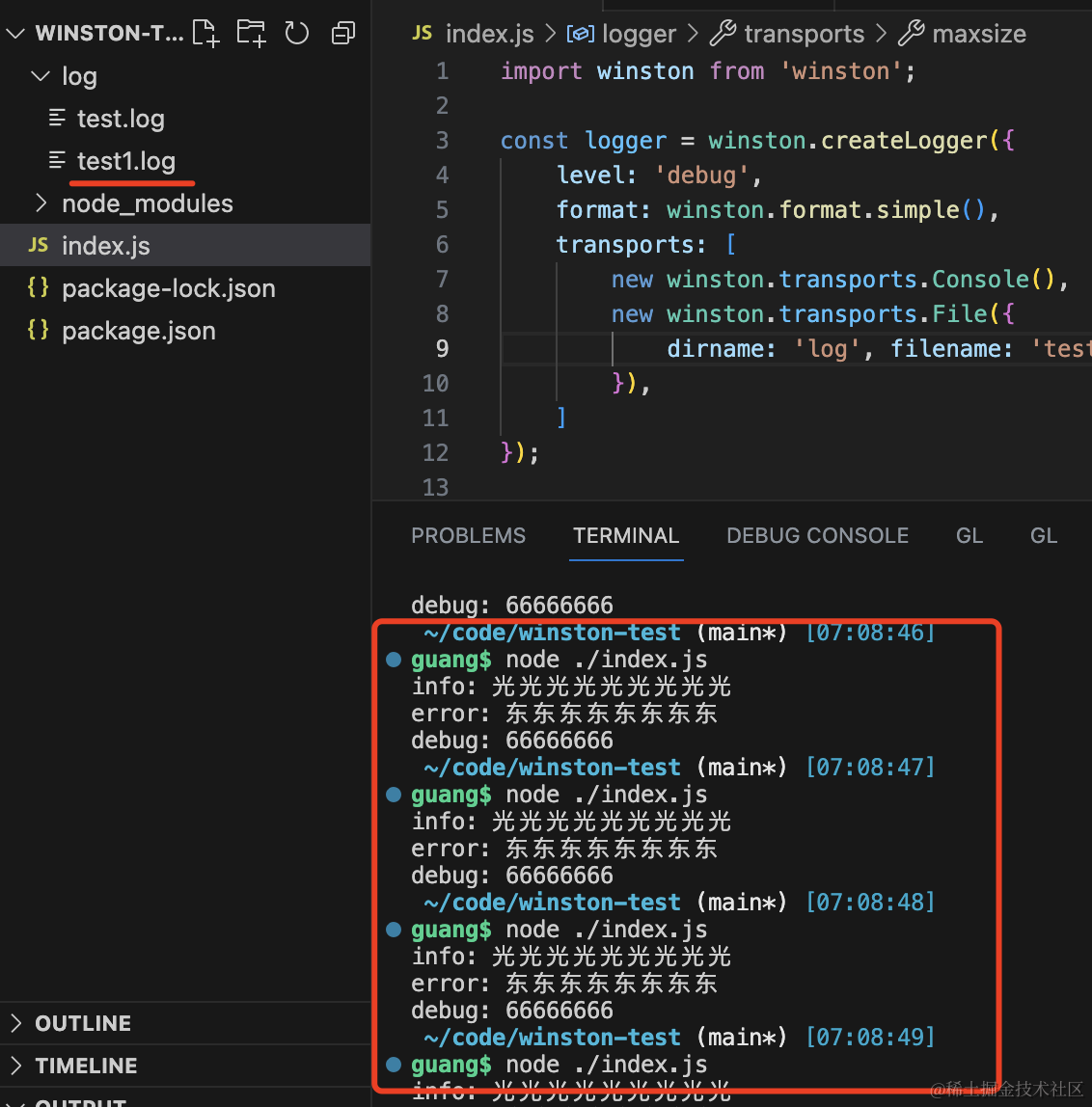Select the TERMINAL tab

(x=626, y=536)
